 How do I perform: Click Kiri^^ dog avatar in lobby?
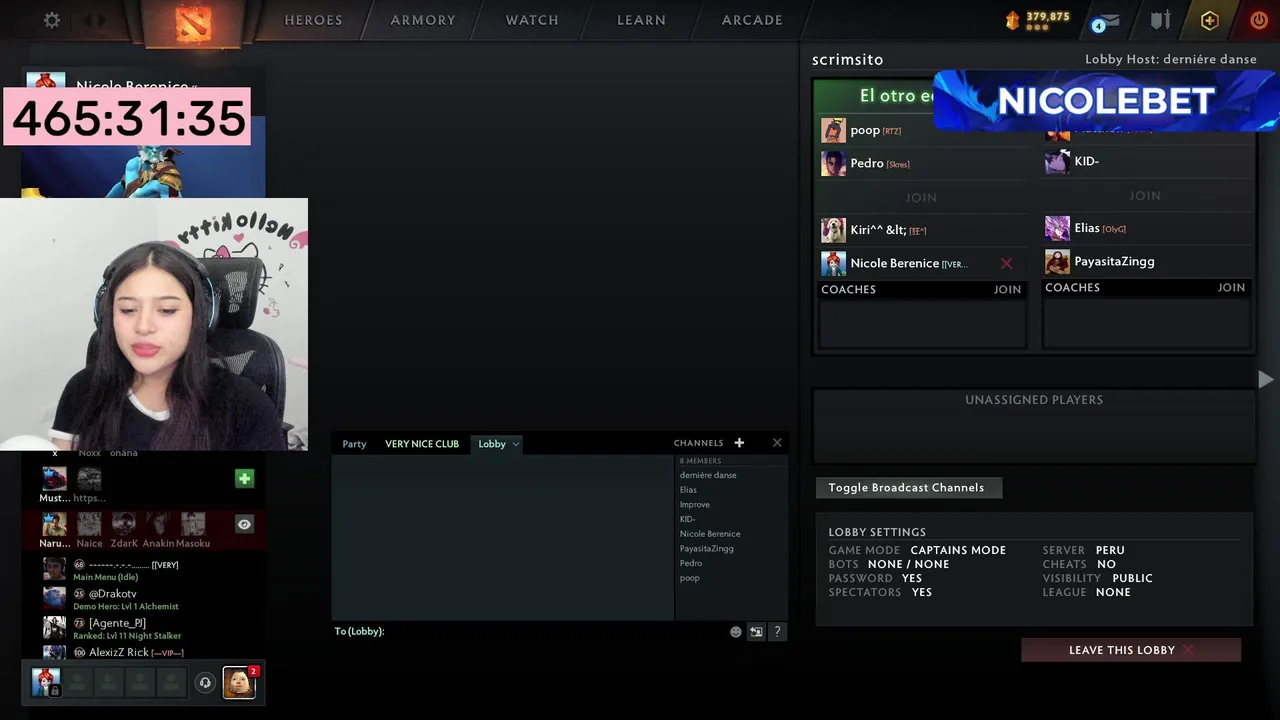pyautogui.click(x=833, y=230)
